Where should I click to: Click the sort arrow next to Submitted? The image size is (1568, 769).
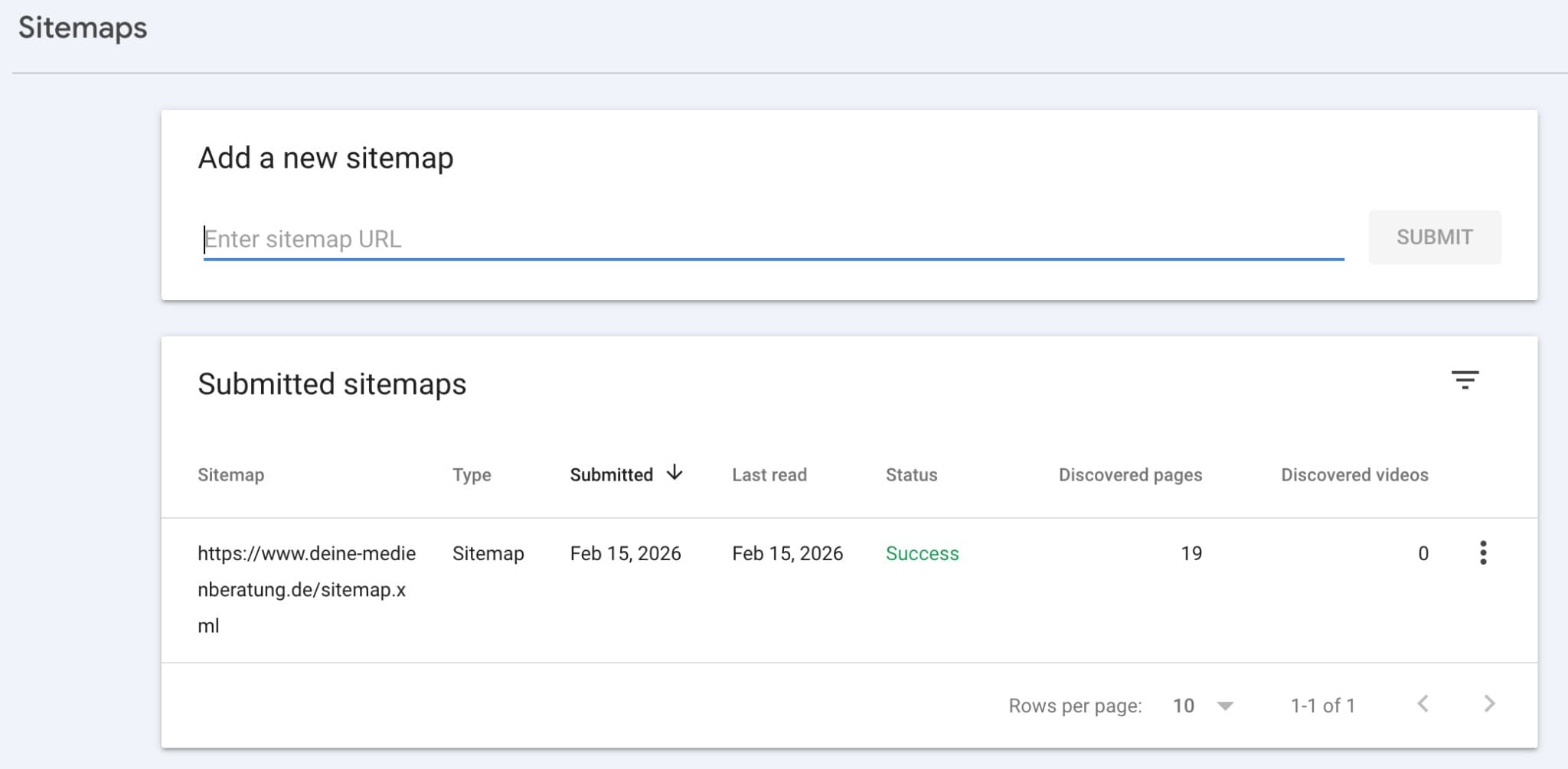coord(675,474)
